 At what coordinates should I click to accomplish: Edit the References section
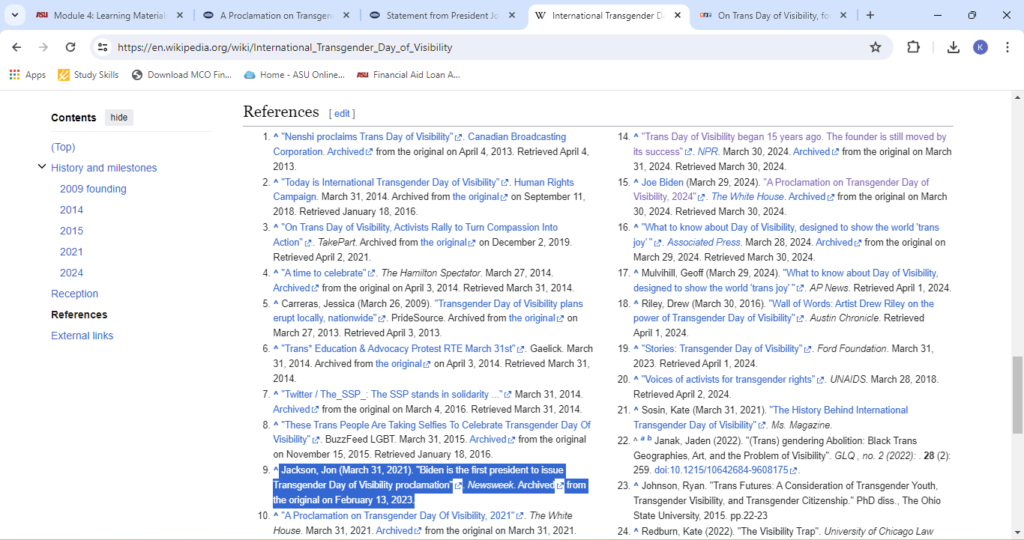pyautogui.click(x=342, y=114)
